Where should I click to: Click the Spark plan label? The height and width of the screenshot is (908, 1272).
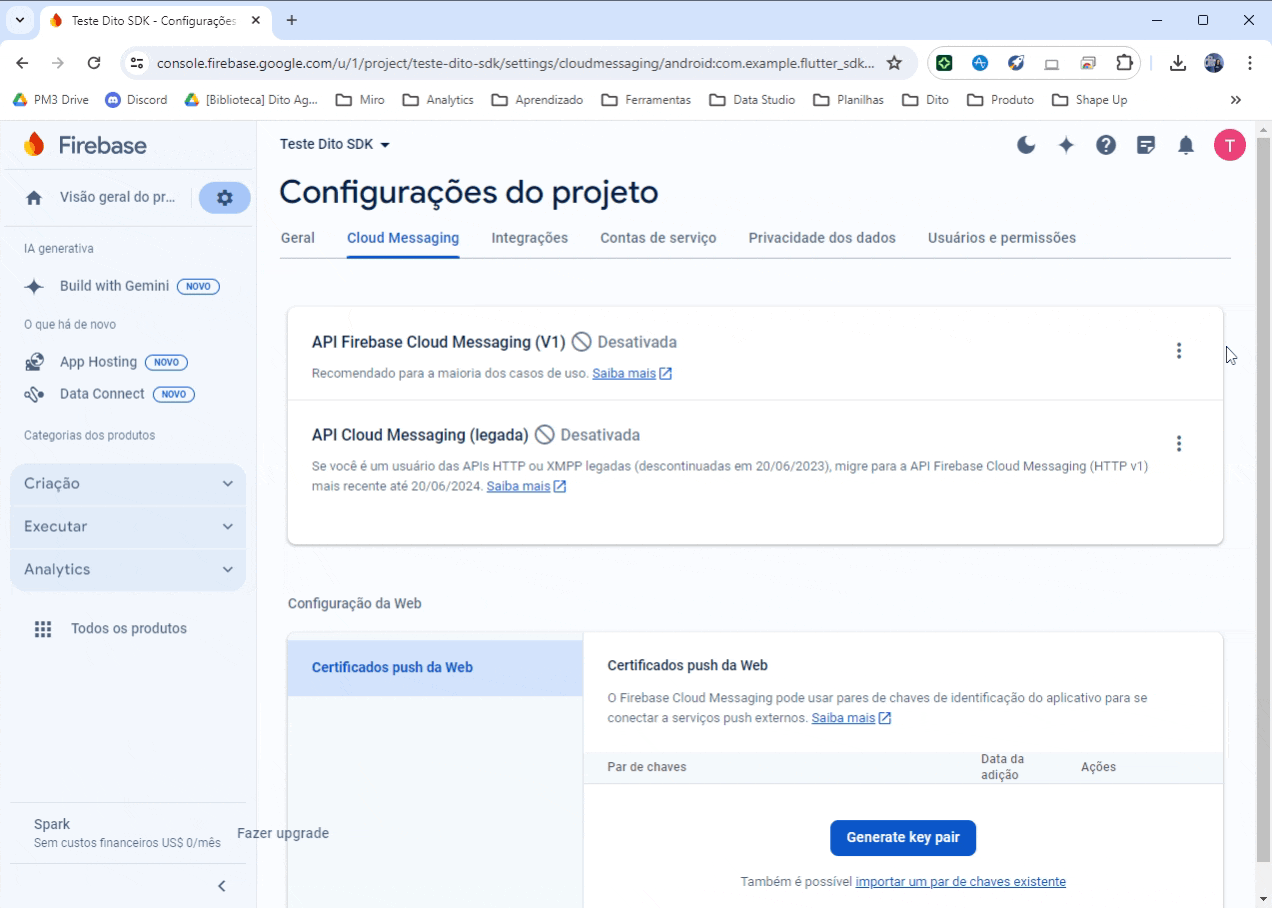[52, 825]
